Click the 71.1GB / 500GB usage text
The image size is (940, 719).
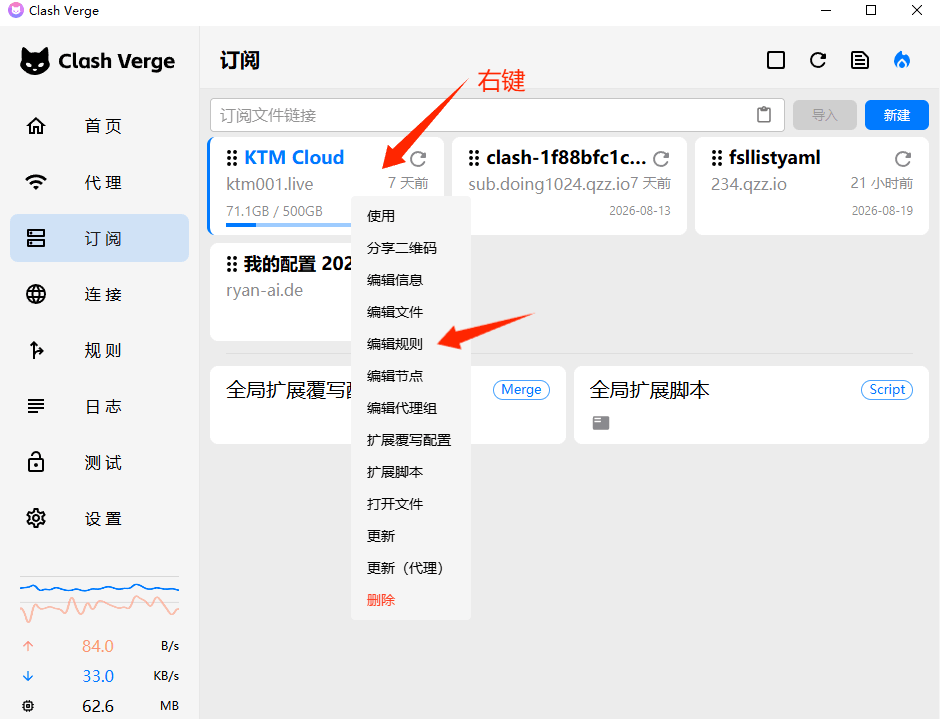274,211
